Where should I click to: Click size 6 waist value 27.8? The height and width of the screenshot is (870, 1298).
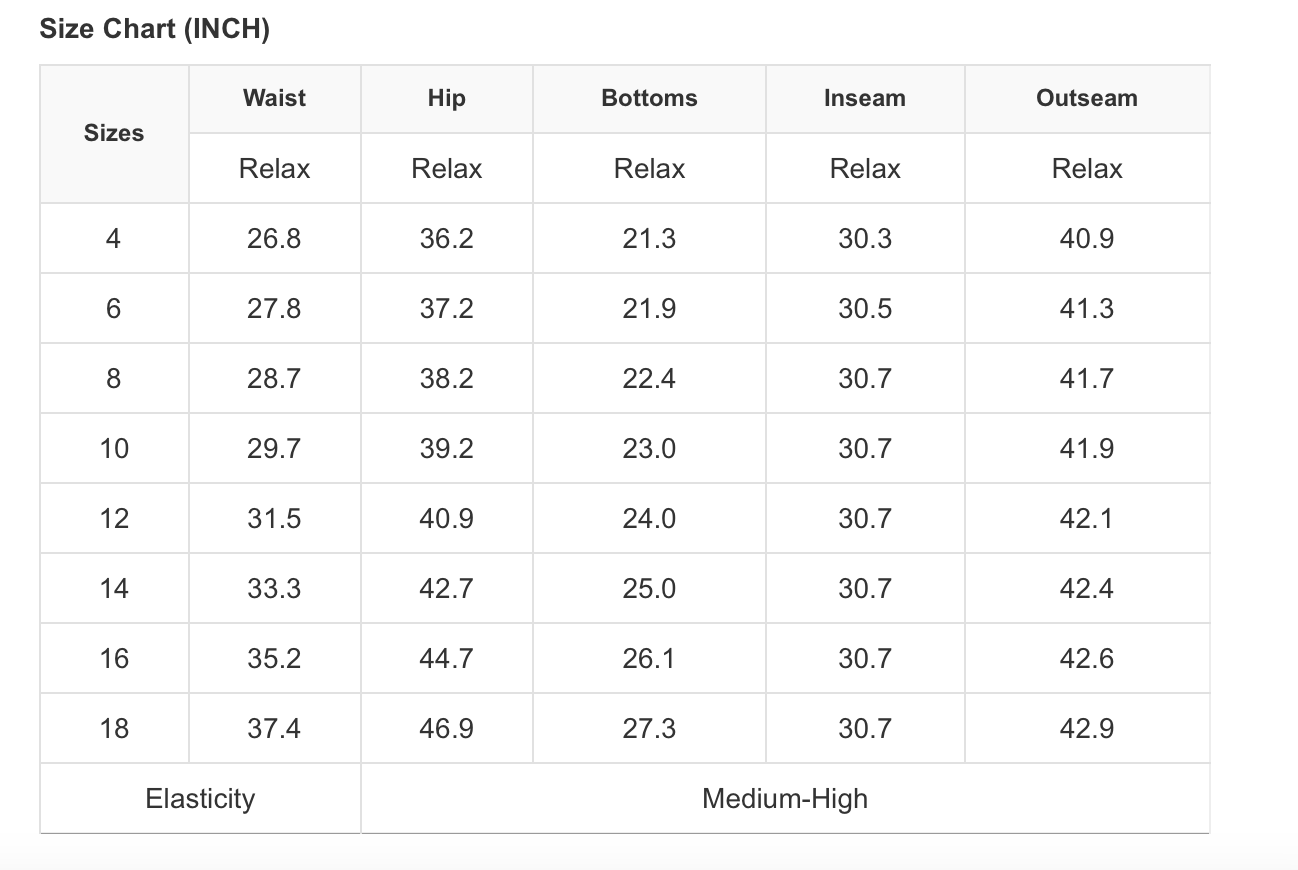pos(274,308)
